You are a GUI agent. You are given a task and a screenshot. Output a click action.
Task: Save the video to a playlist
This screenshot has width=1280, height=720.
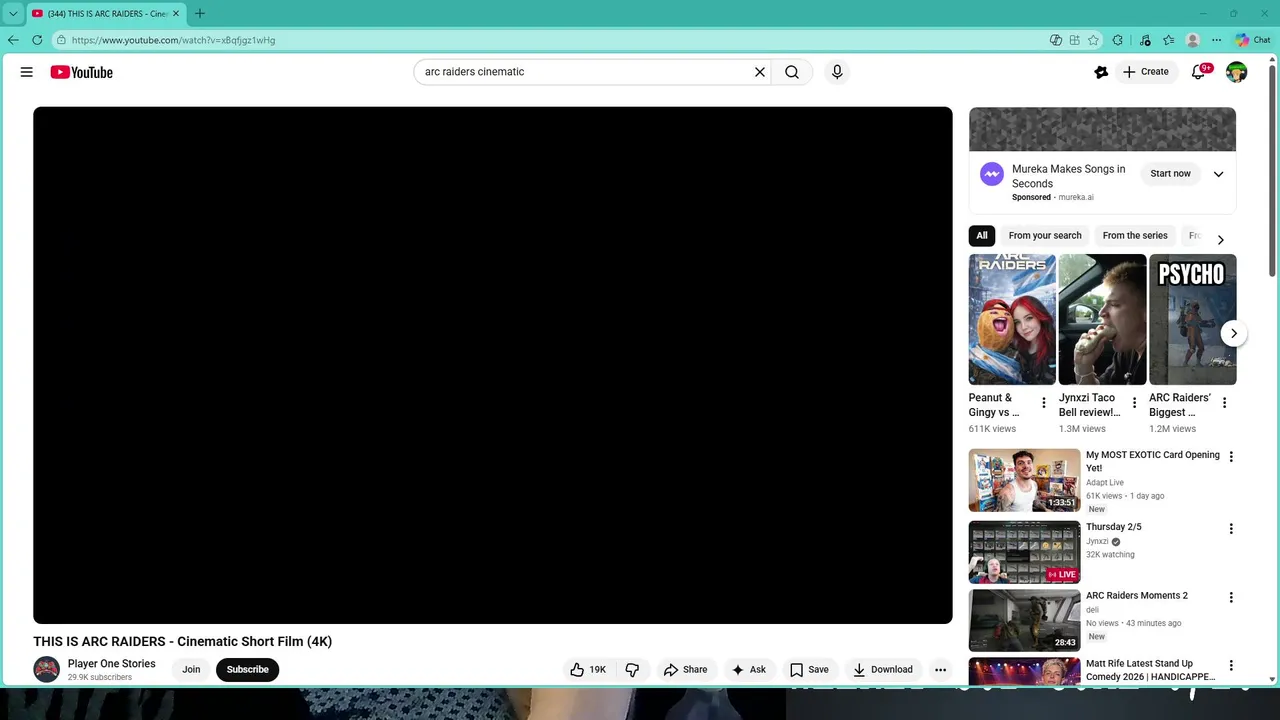click(809, 670)
